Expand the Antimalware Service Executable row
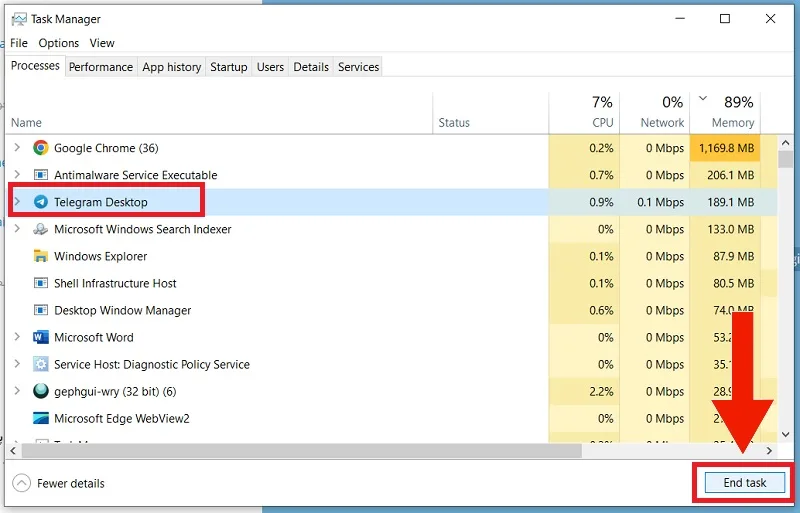800x513 pixels. coord(17,175)
